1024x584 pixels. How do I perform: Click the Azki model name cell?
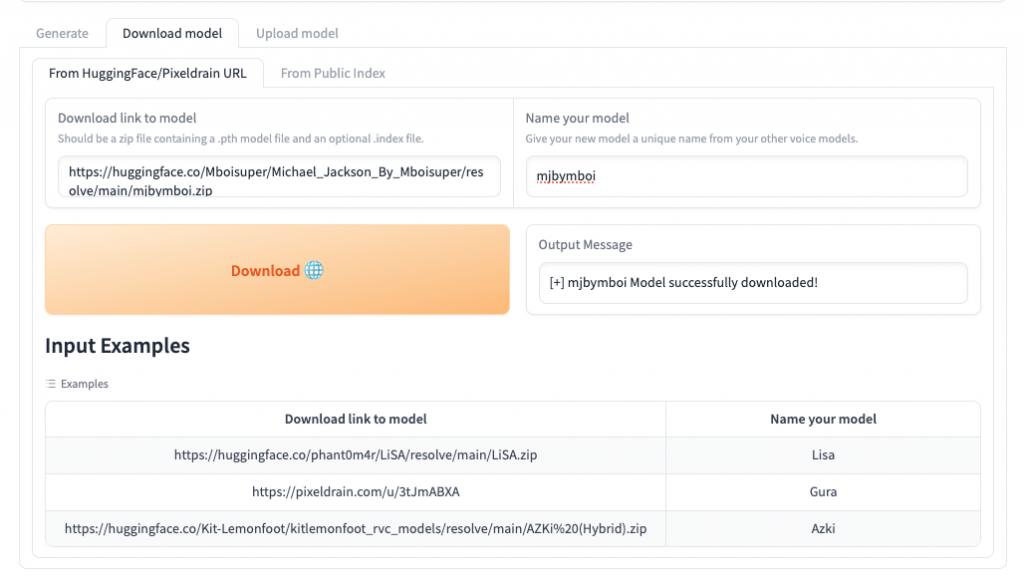(823, 528)
